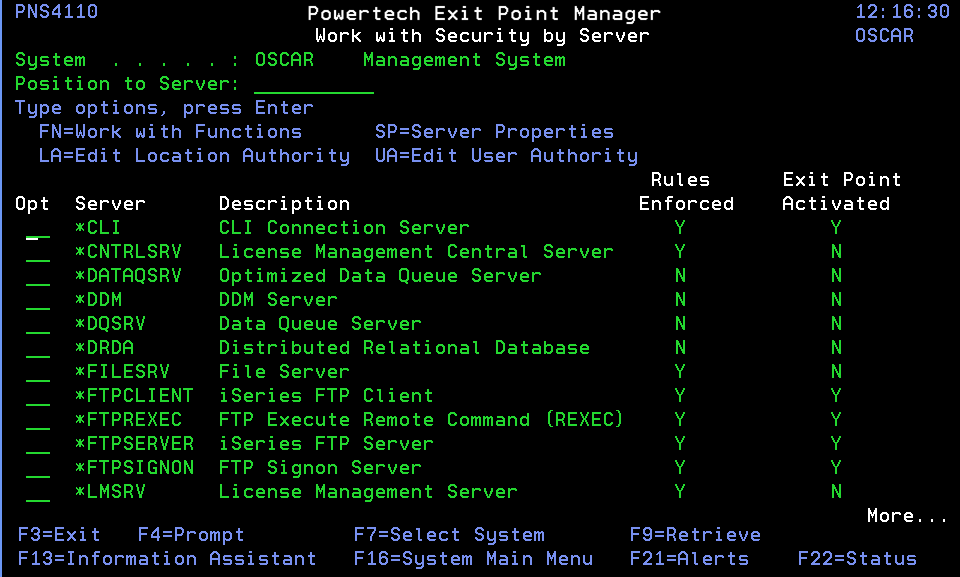Click the F9=Retrieve function key
The image size is (960, 577).
click(695, 535)
